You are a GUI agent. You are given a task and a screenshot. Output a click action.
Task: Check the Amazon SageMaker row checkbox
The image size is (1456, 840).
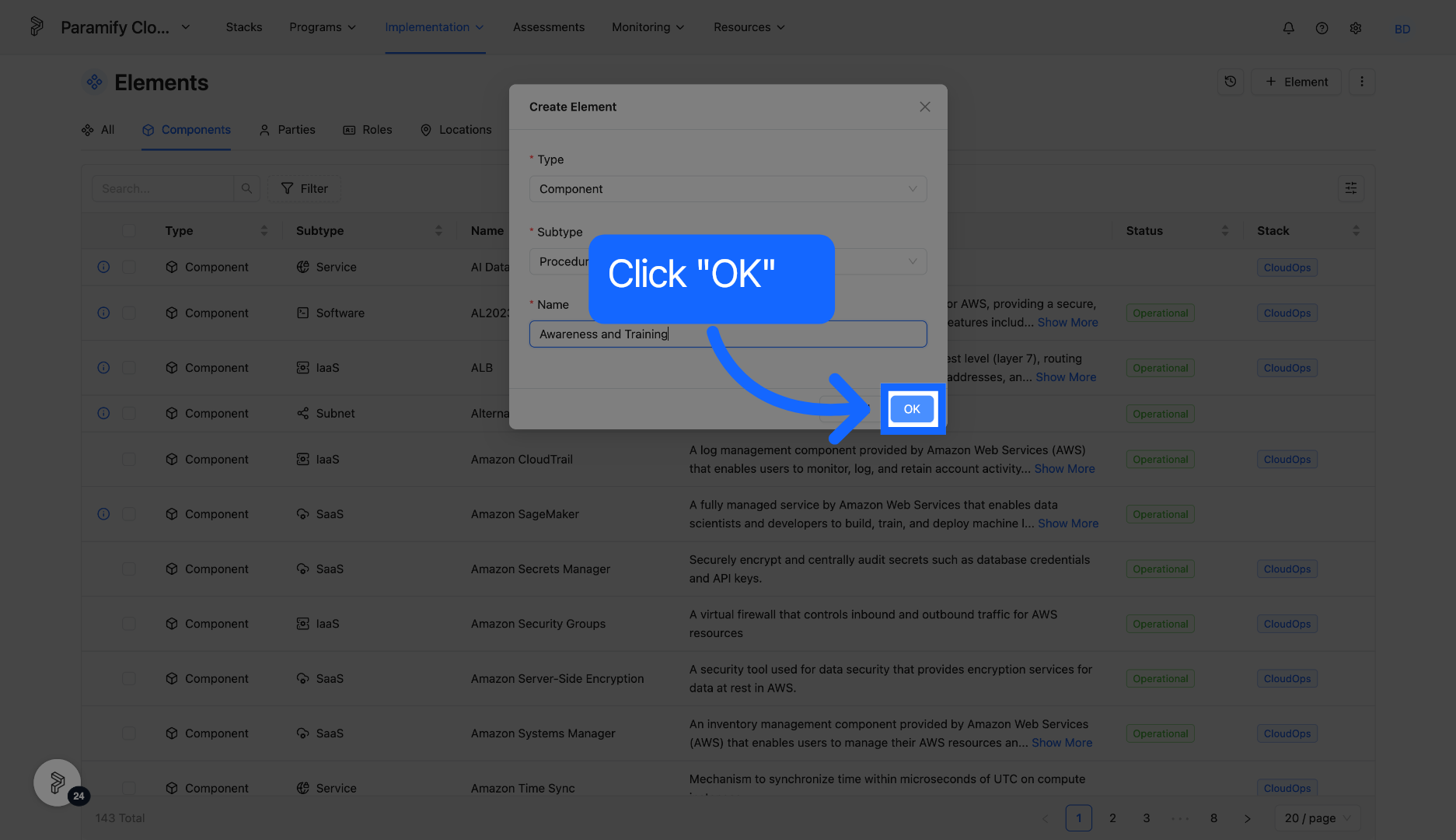pyautogui.click(x=129, y=514)
